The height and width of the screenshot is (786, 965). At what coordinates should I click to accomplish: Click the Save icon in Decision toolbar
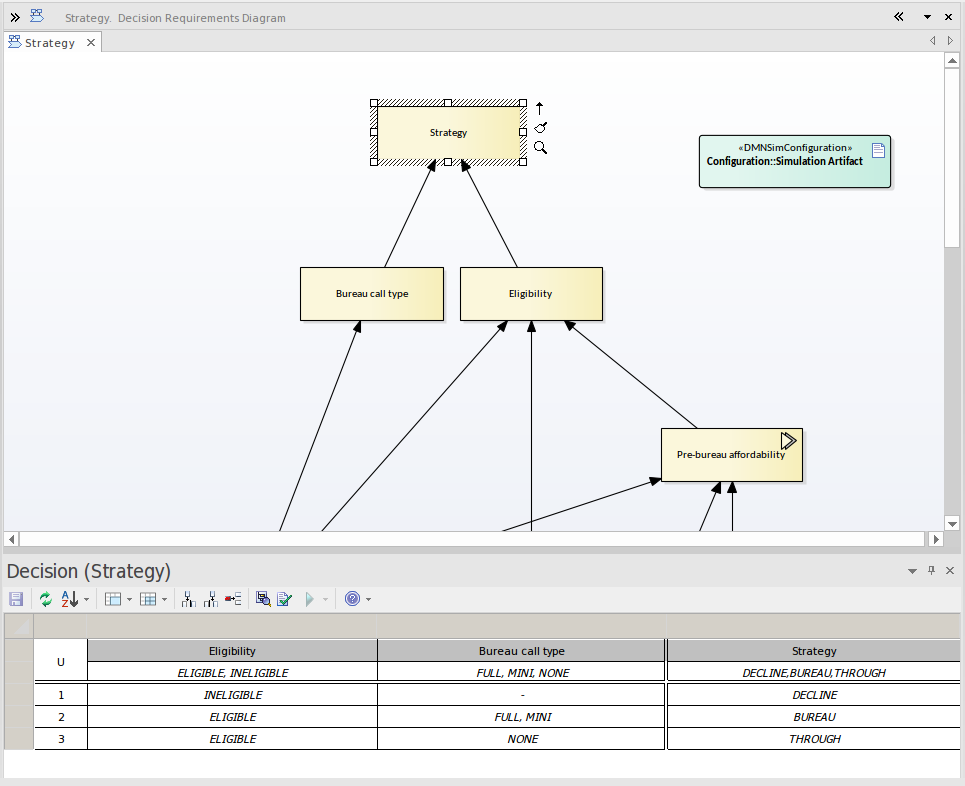16,599
